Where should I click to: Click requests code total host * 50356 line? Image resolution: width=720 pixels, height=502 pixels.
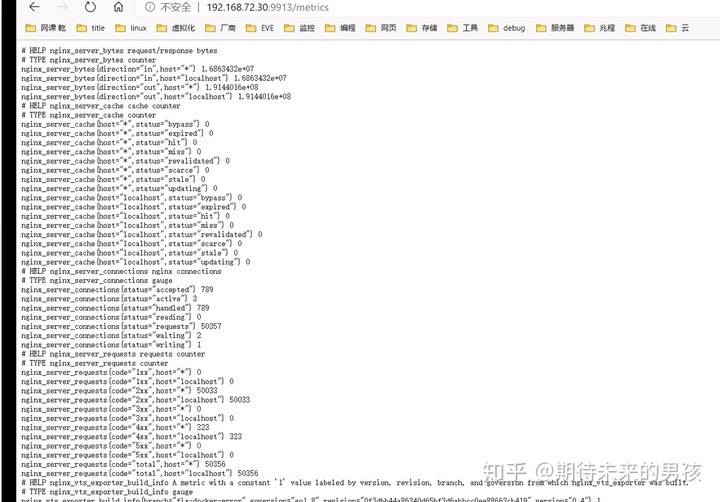[x=124, y=464]
